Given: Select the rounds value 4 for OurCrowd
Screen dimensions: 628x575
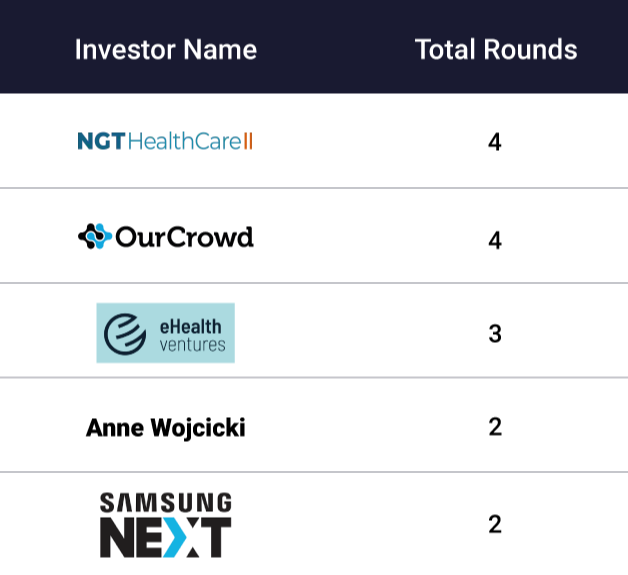Looking at the screenshot, I should point(495,240).
